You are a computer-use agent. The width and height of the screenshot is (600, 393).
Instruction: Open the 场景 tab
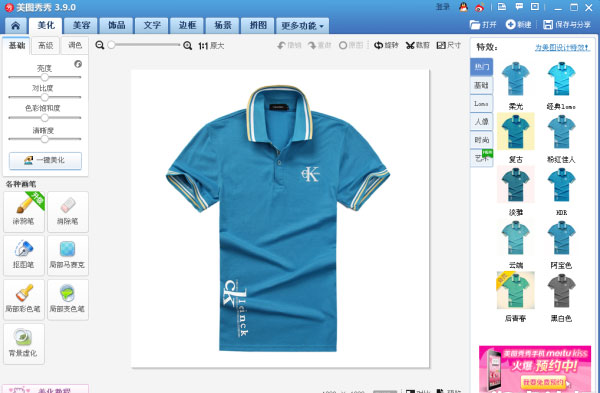click(x=223, y=26)
